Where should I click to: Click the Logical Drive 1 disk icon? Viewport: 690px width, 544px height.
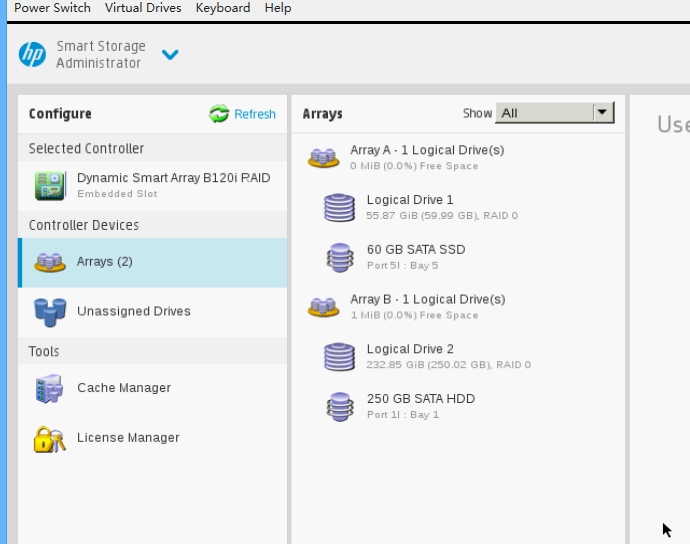point(339,207)
